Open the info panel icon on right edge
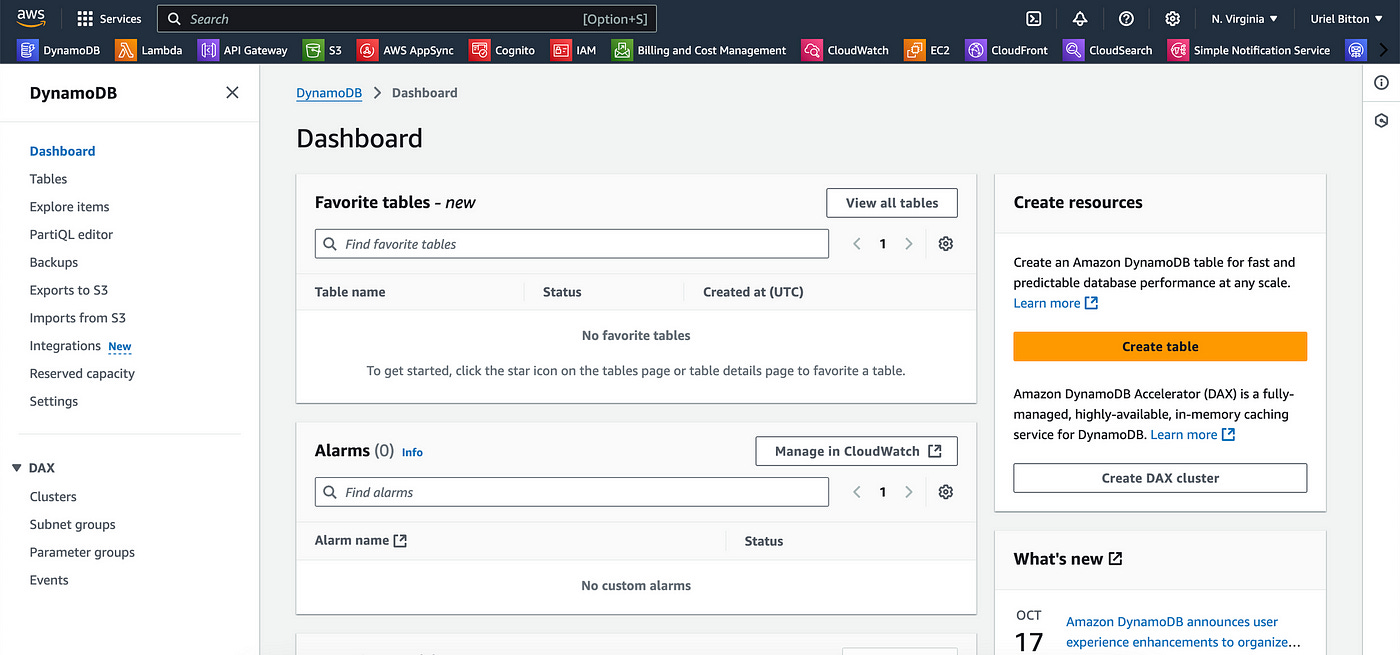Image resolution: width=1400 pixels, height=655 pixels. (1381, 83)
